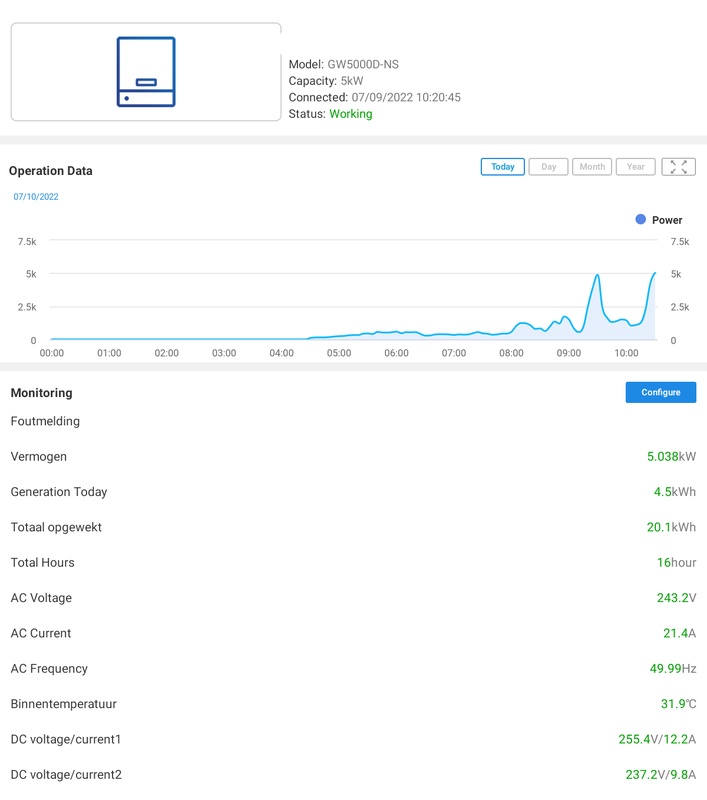Click the Power legend label
Viewport: 707px width, 800px height.
point(667,220)
